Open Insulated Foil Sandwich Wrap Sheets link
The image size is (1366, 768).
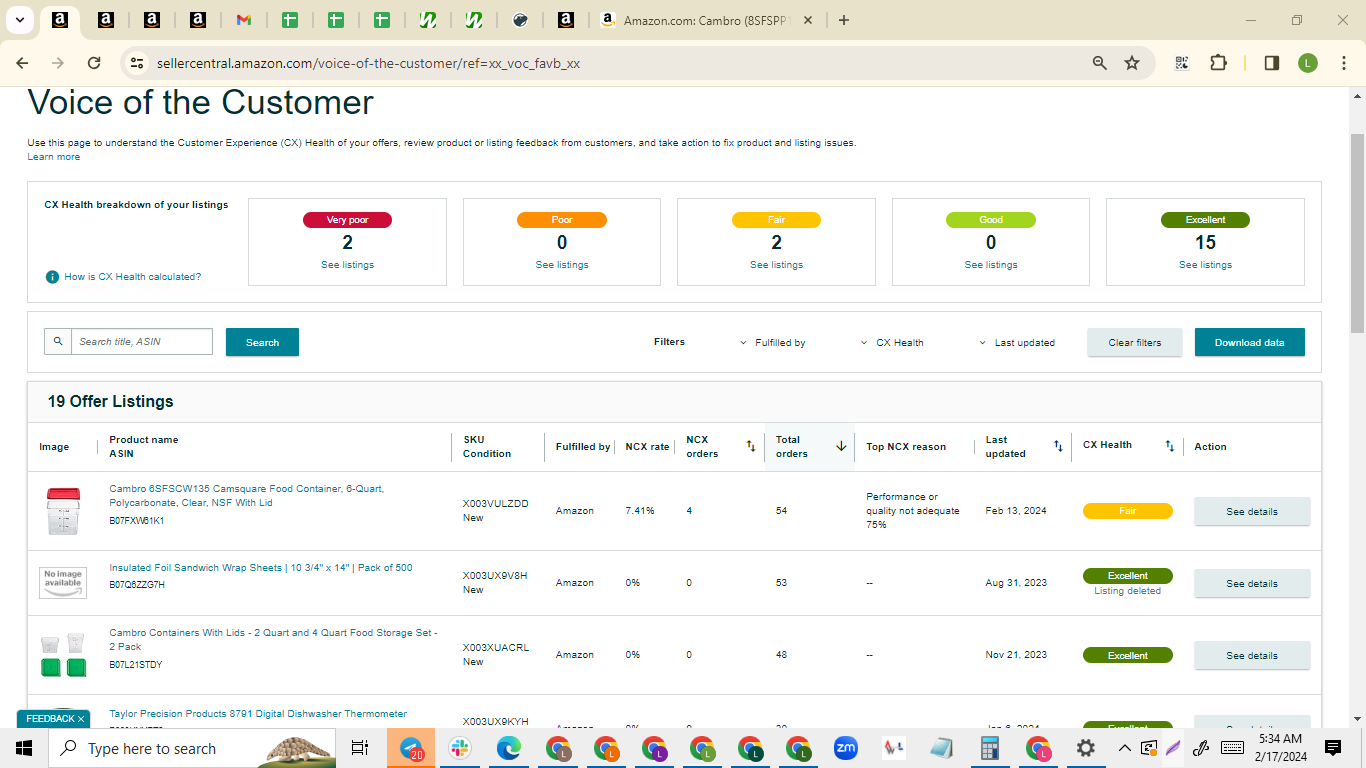(261, 568)
